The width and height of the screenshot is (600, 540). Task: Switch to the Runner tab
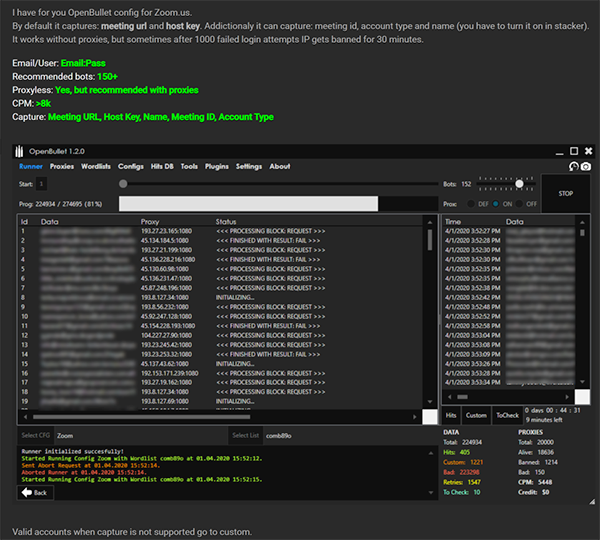click(31, 166)
